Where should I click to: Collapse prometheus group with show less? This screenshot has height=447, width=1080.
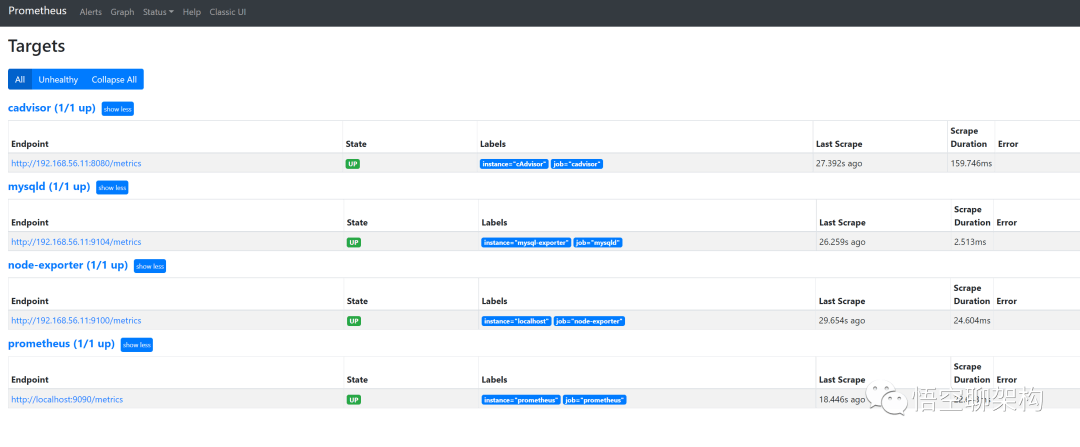[136, 345]
